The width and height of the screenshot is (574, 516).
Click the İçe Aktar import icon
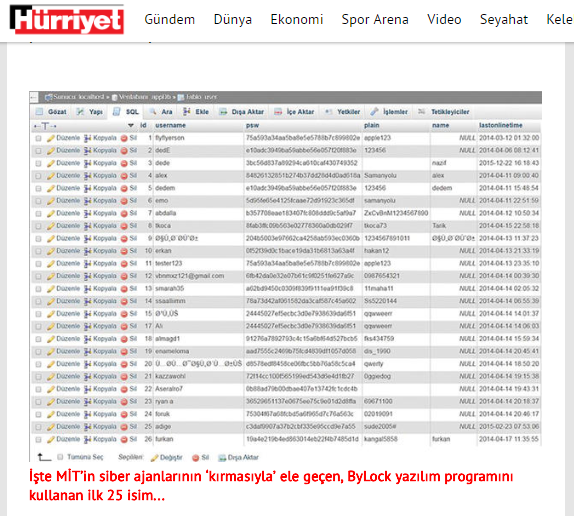point(278,112)
